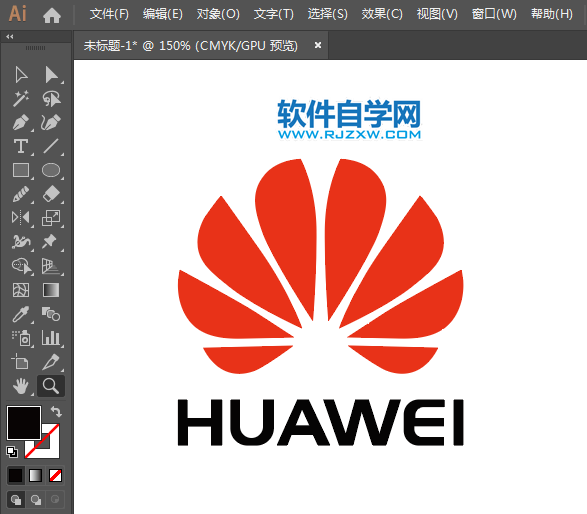Select the Line Segment tool
This screenshot has width=587, height=514.
(51, 146)
